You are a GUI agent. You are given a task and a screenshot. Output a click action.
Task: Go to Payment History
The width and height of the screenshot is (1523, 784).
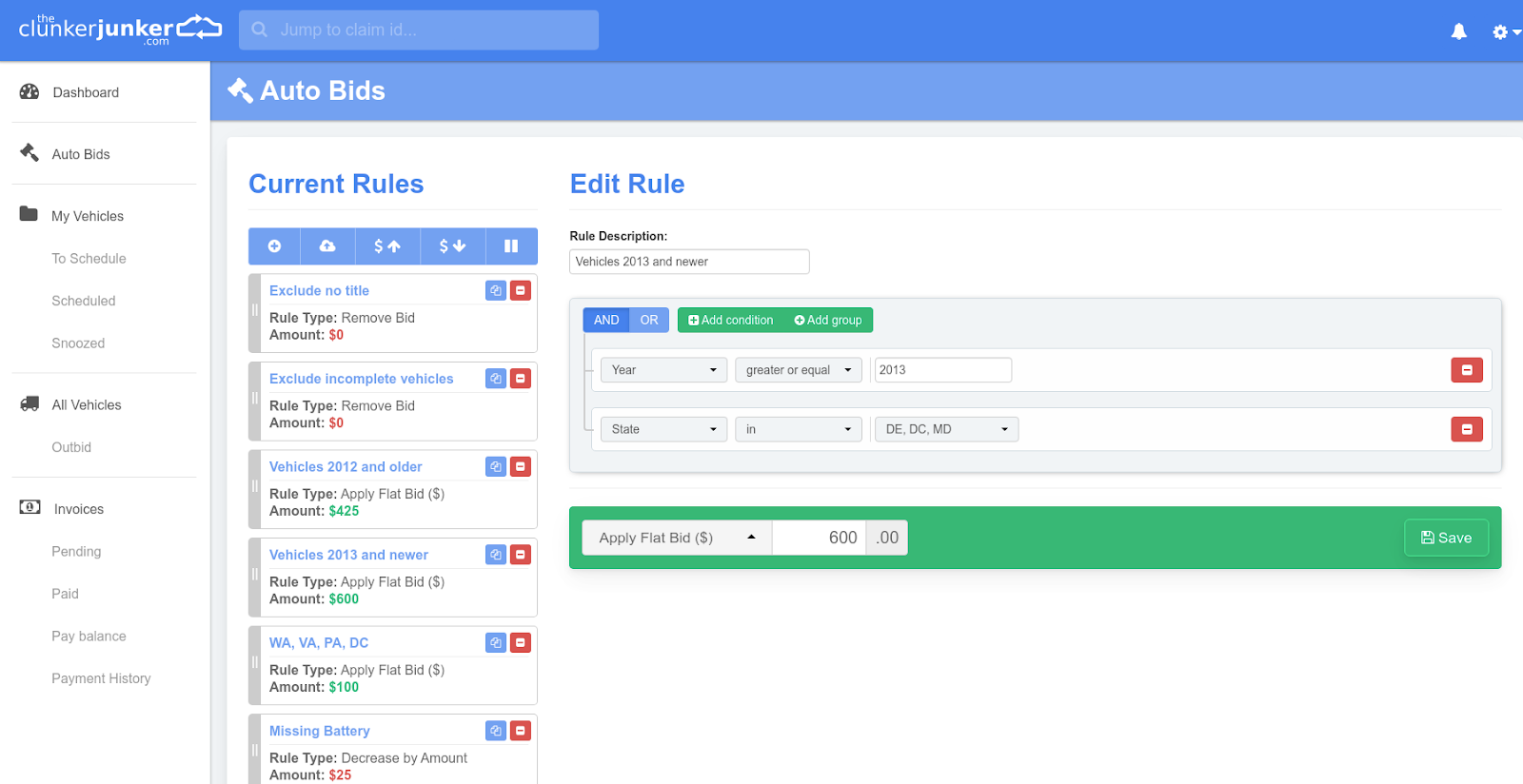(101, 678)
